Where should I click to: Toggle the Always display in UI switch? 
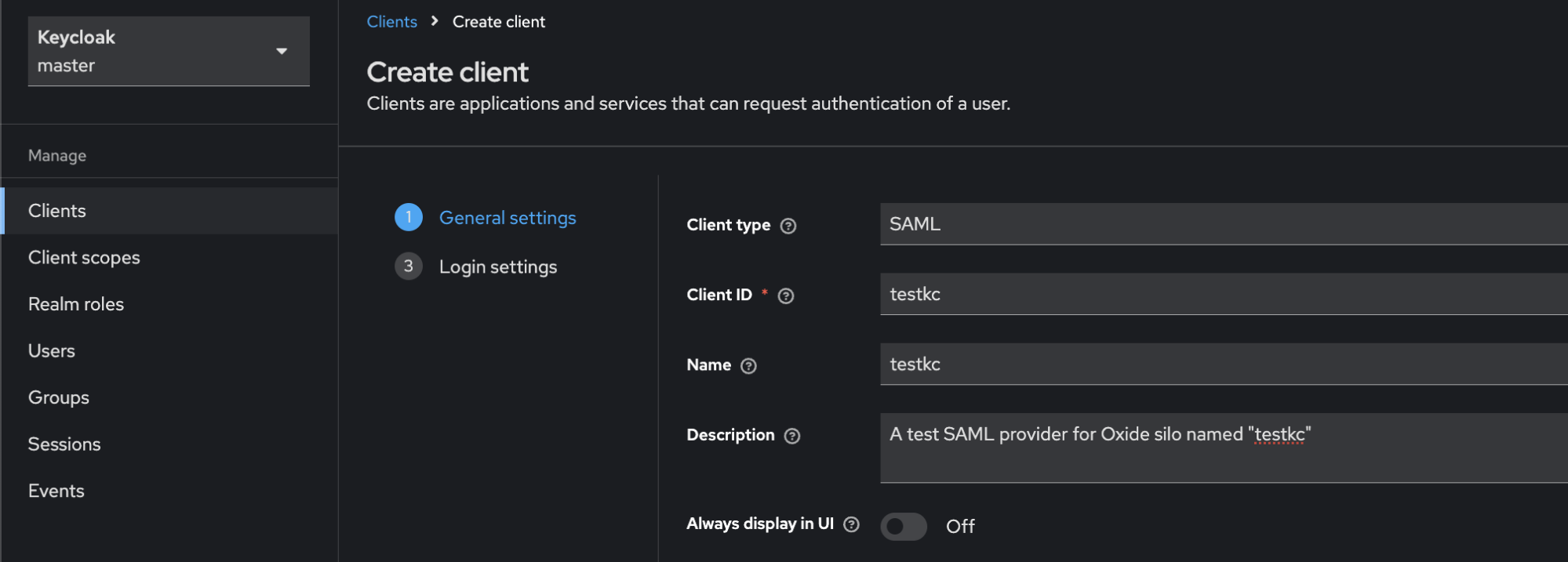903,526
